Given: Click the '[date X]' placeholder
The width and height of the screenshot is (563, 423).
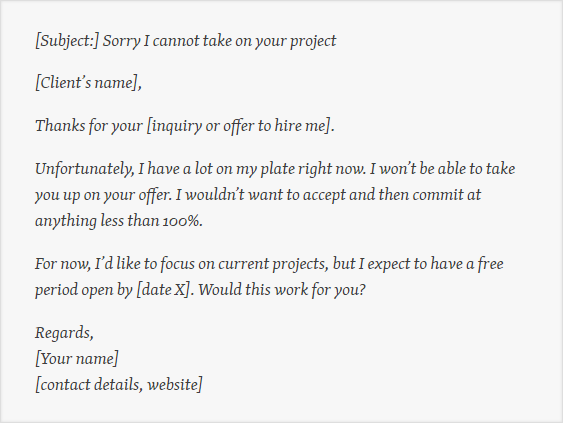Looking at the screenshot, I should [163, 290].
